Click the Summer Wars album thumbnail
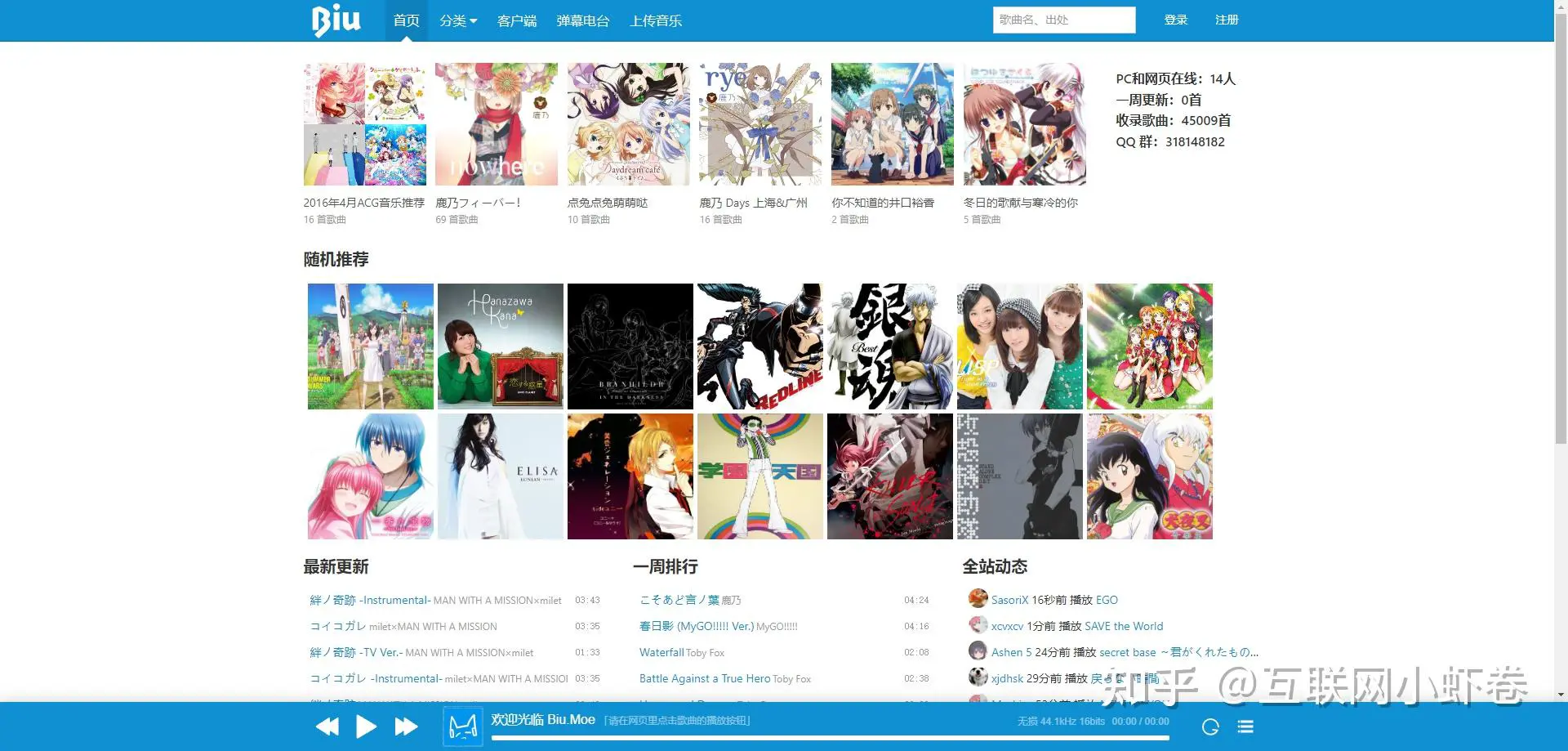The image size is (1568, 751). (x=371, y=346)
